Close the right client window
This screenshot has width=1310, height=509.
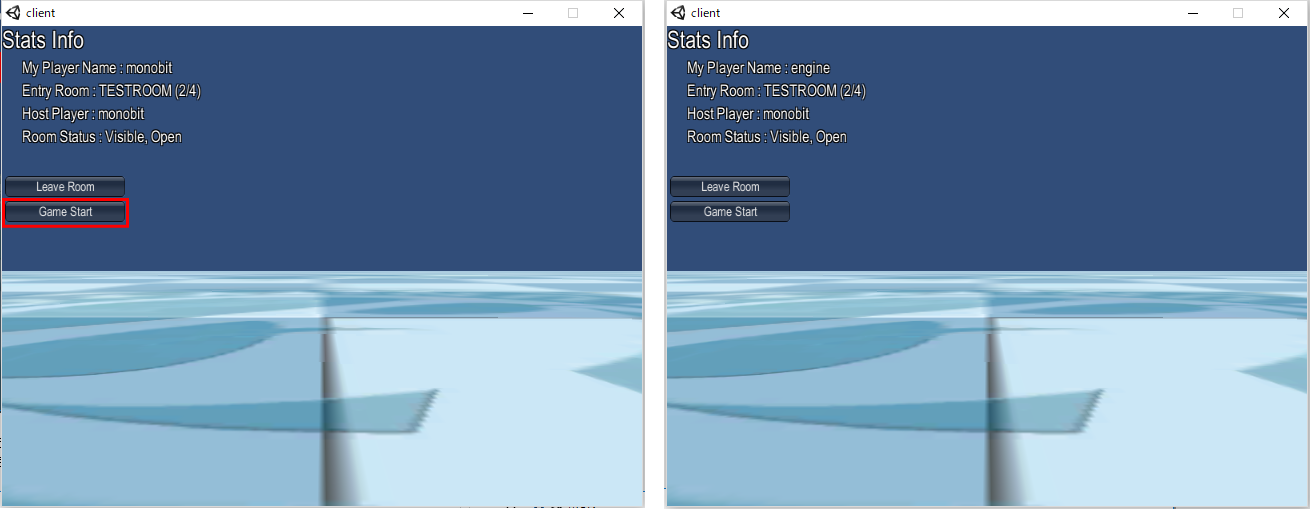[x=1284, y=13]
